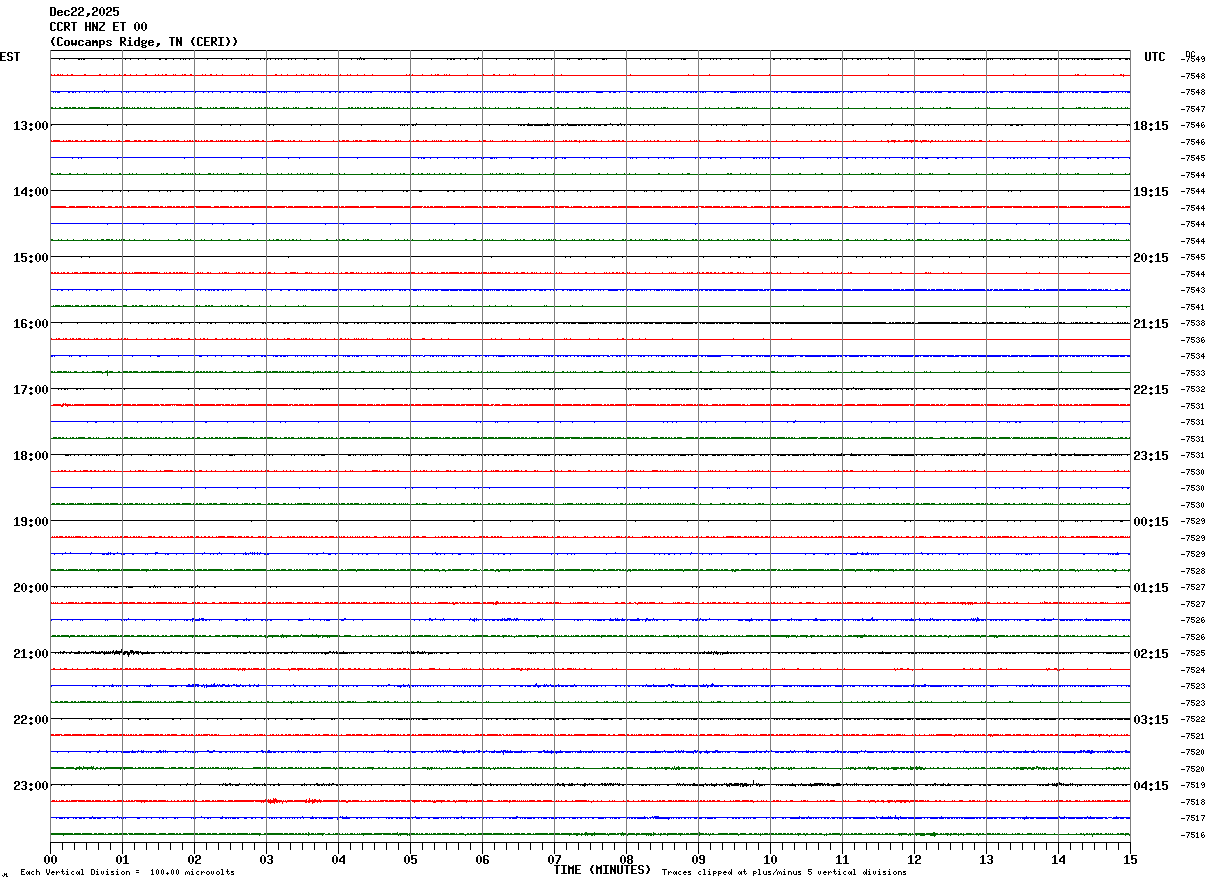Click minute label 04 on time axis

click(339, 859)
